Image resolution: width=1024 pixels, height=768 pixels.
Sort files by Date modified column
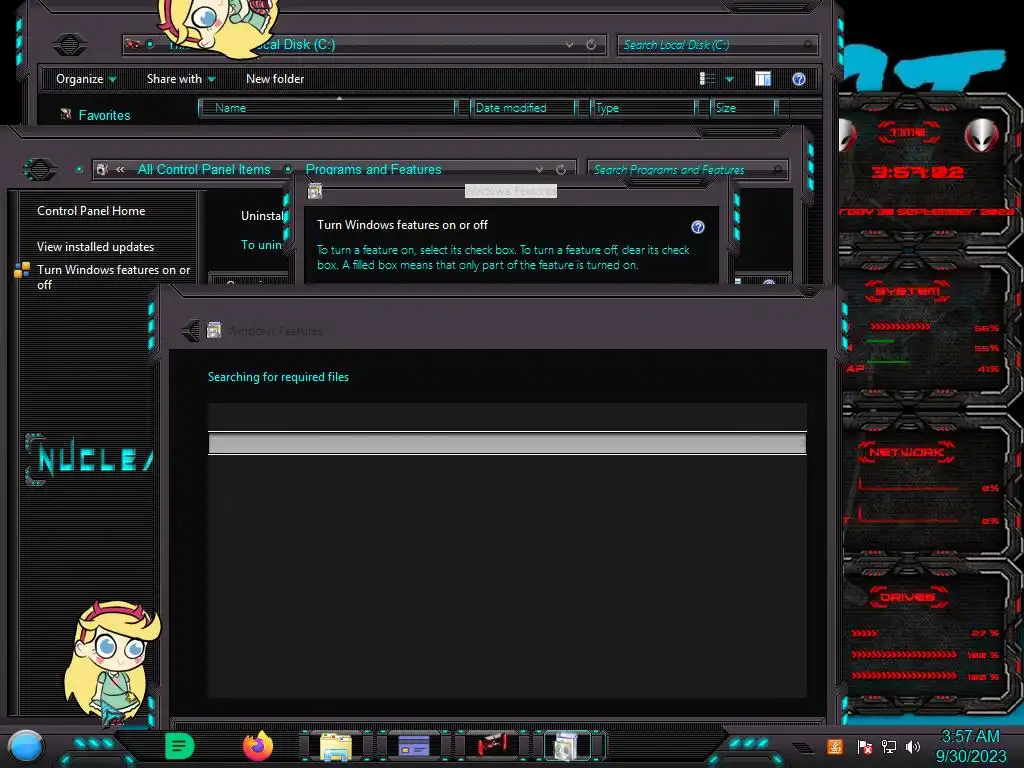(x=523, y=108)
